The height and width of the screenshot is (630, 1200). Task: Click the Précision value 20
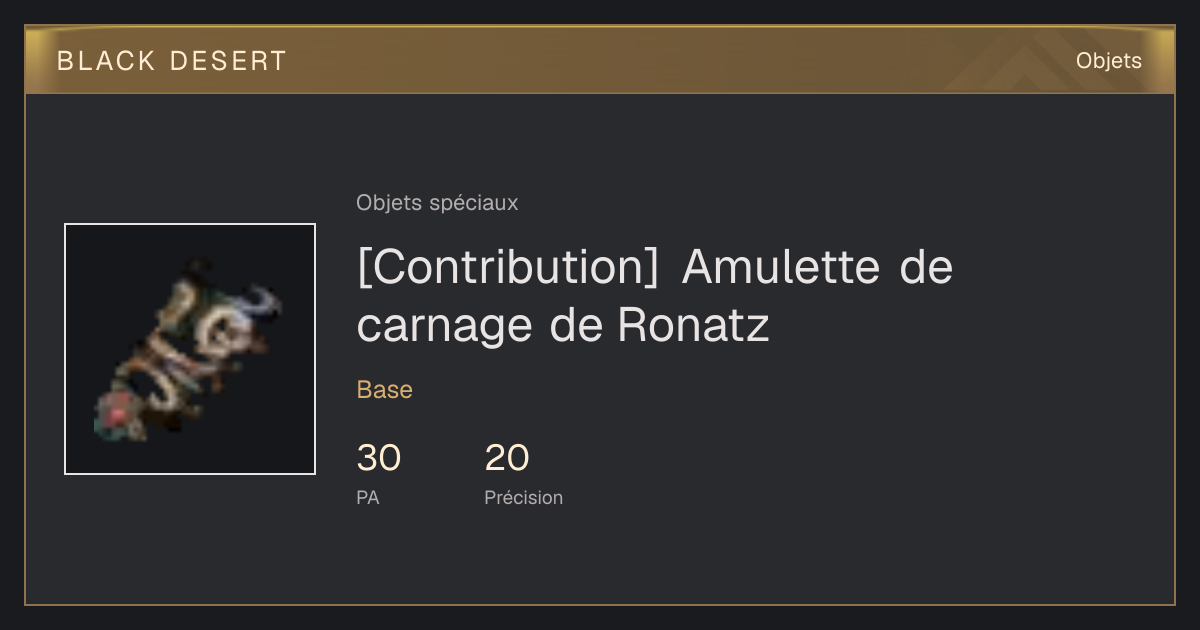tap(507, 458)
